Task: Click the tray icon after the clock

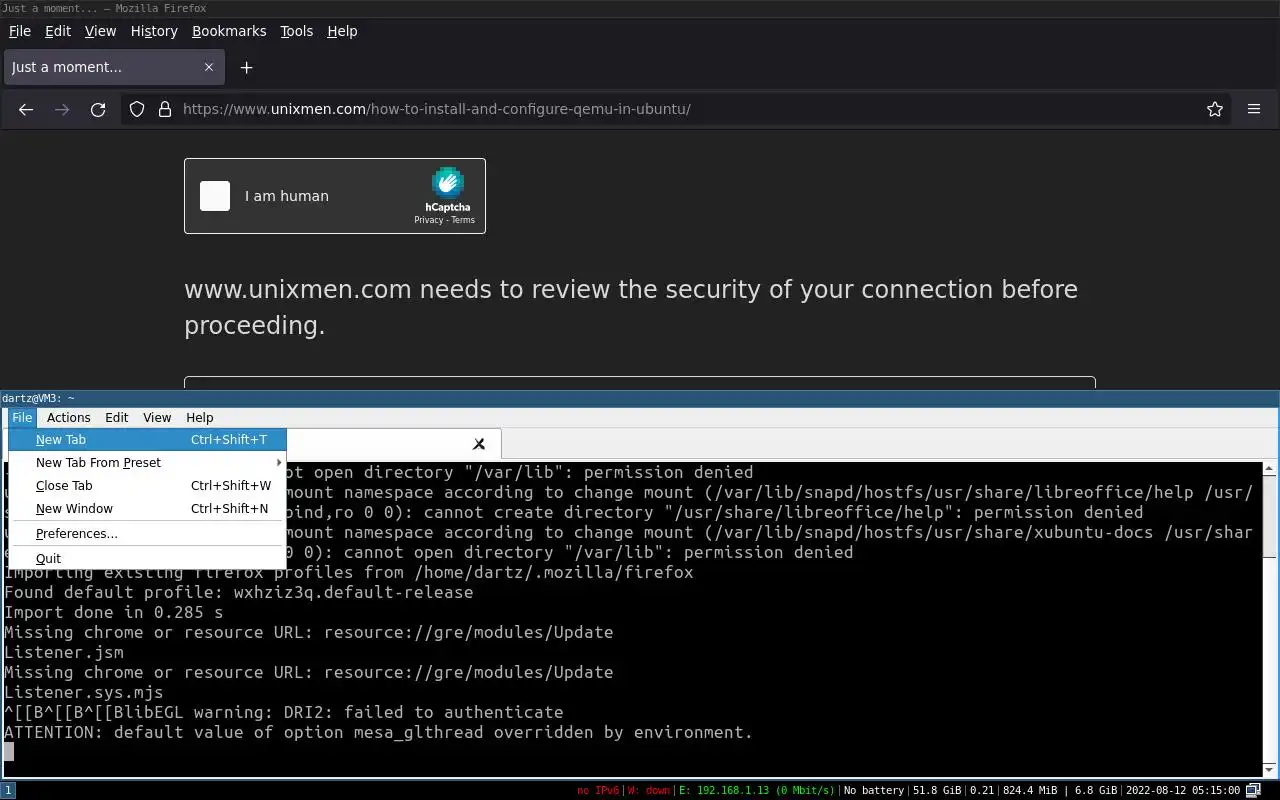Action: point(1253,790)
